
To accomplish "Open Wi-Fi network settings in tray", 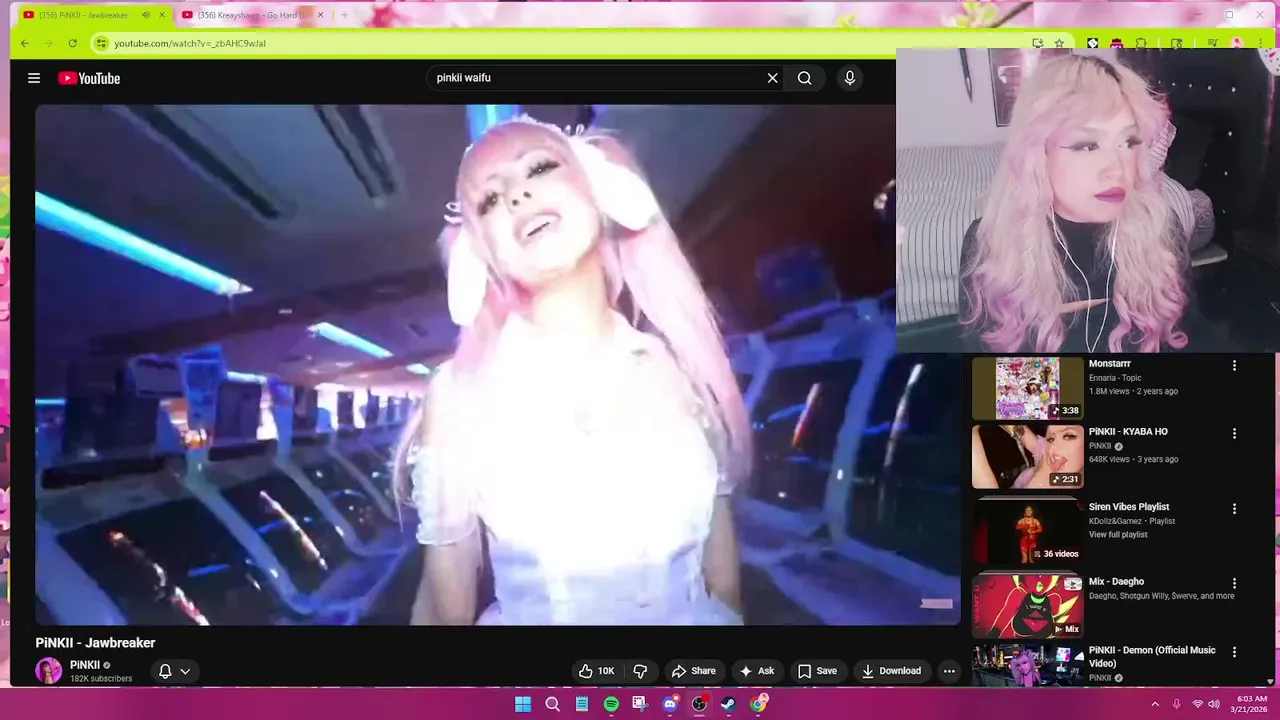I will point(1198,704).
